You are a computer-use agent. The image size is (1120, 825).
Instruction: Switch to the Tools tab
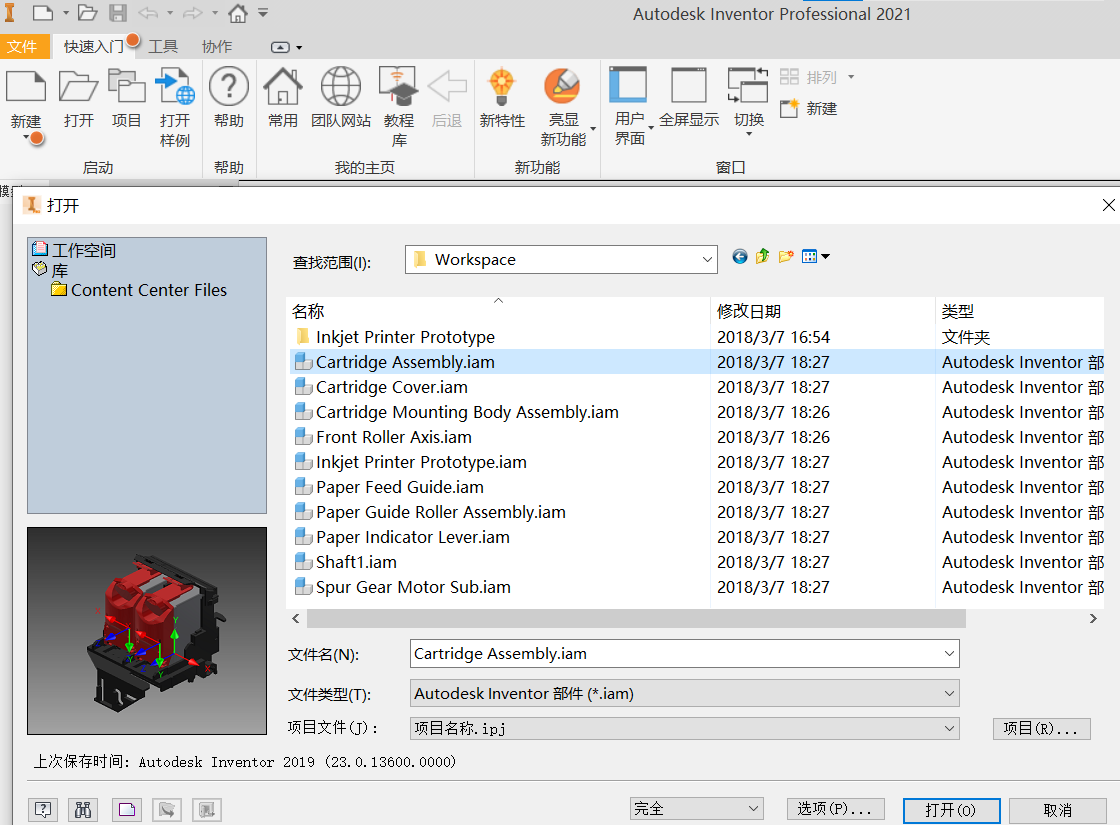[163, 46]
